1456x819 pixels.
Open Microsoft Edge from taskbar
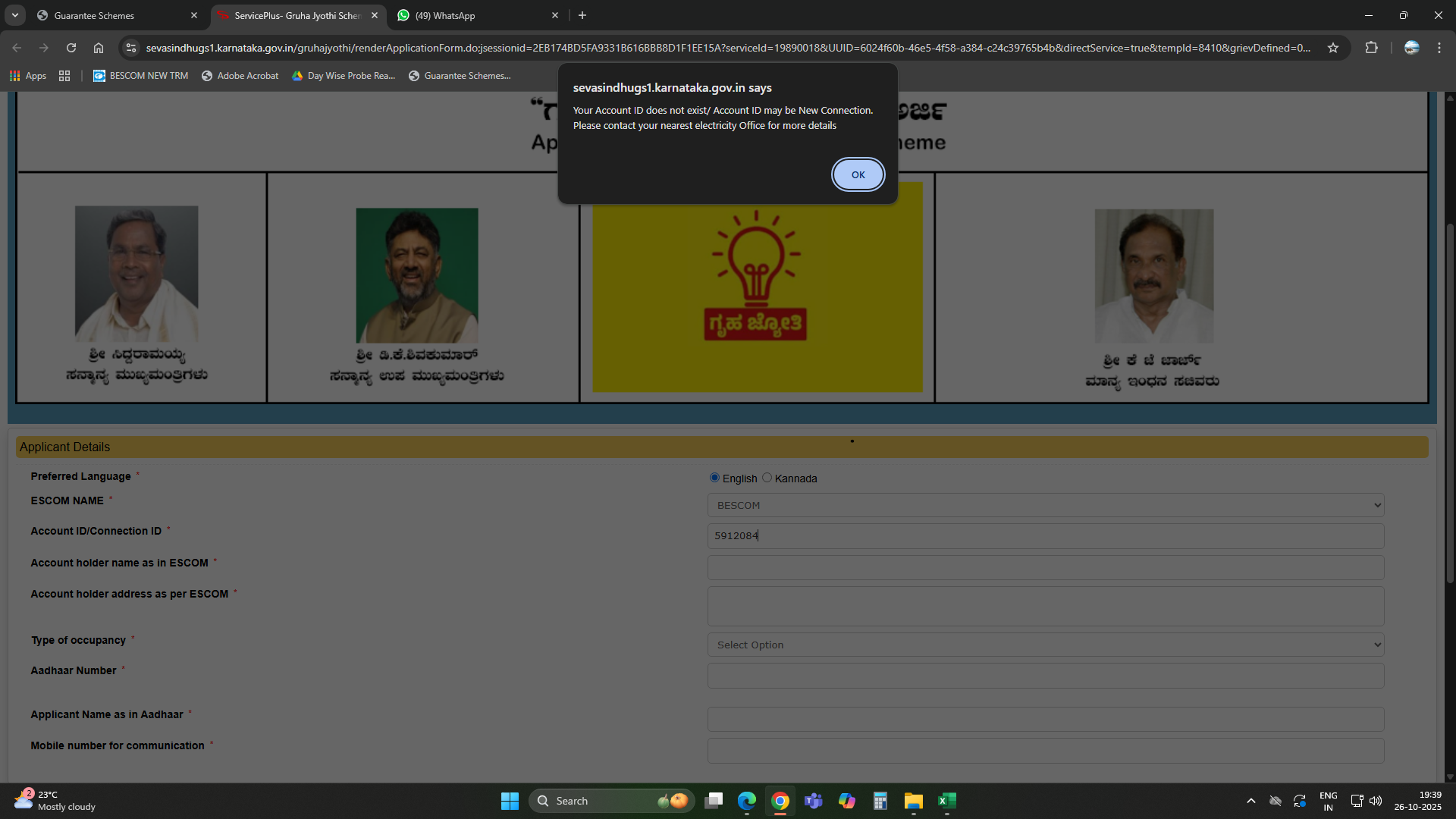(747, 801)
